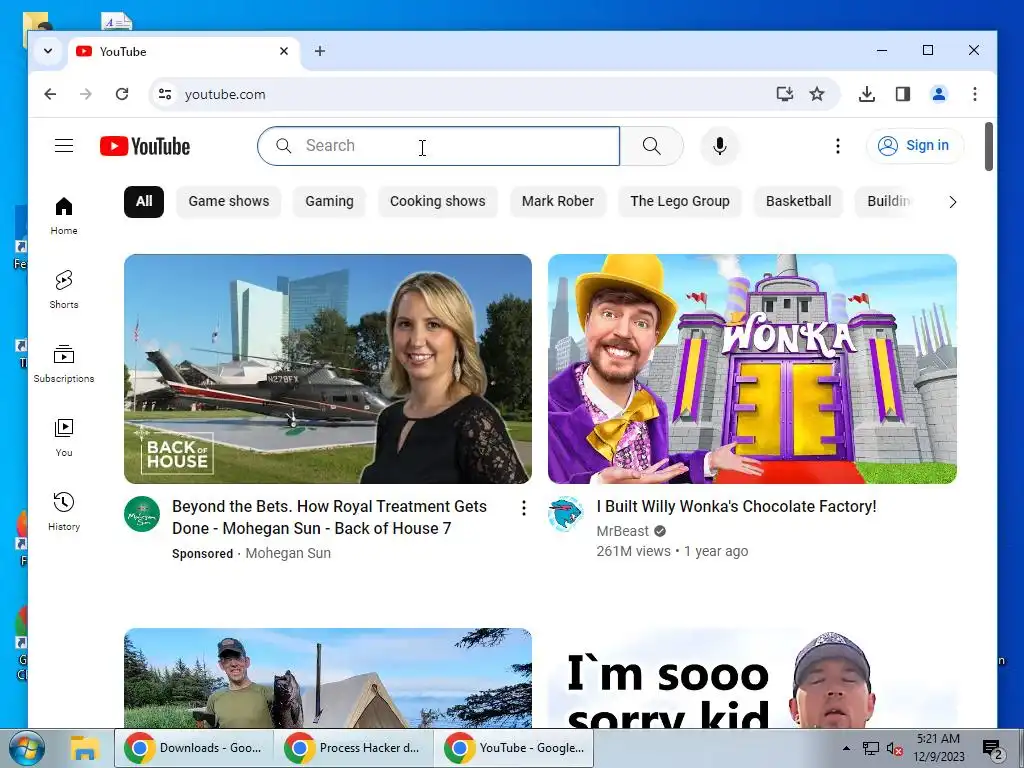Show more category chips with right arrow

(x=953, y=202)
